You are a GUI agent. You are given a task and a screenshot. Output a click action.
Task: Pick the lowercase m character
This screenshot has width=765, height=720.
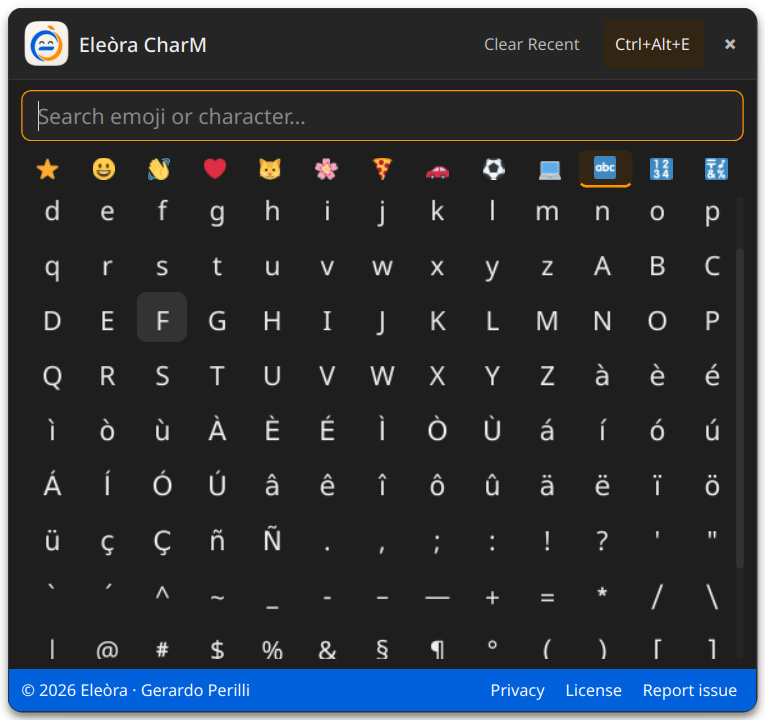pos(547,212)
